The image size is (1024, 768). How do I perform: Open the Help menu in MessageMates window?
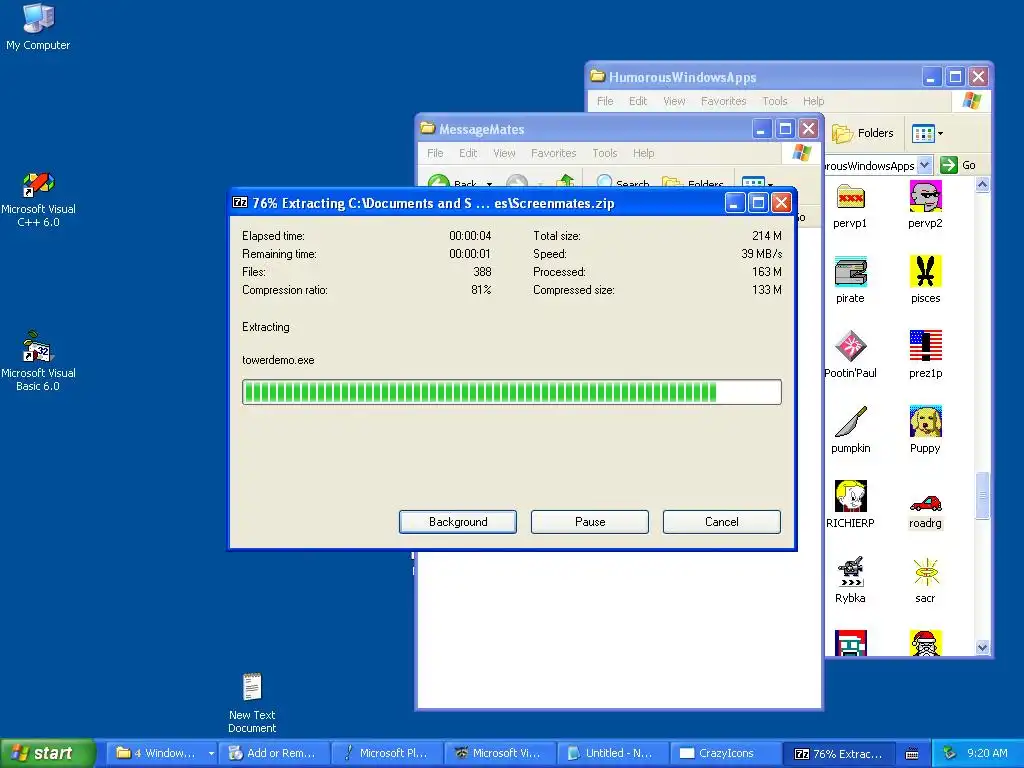[643, 153]
